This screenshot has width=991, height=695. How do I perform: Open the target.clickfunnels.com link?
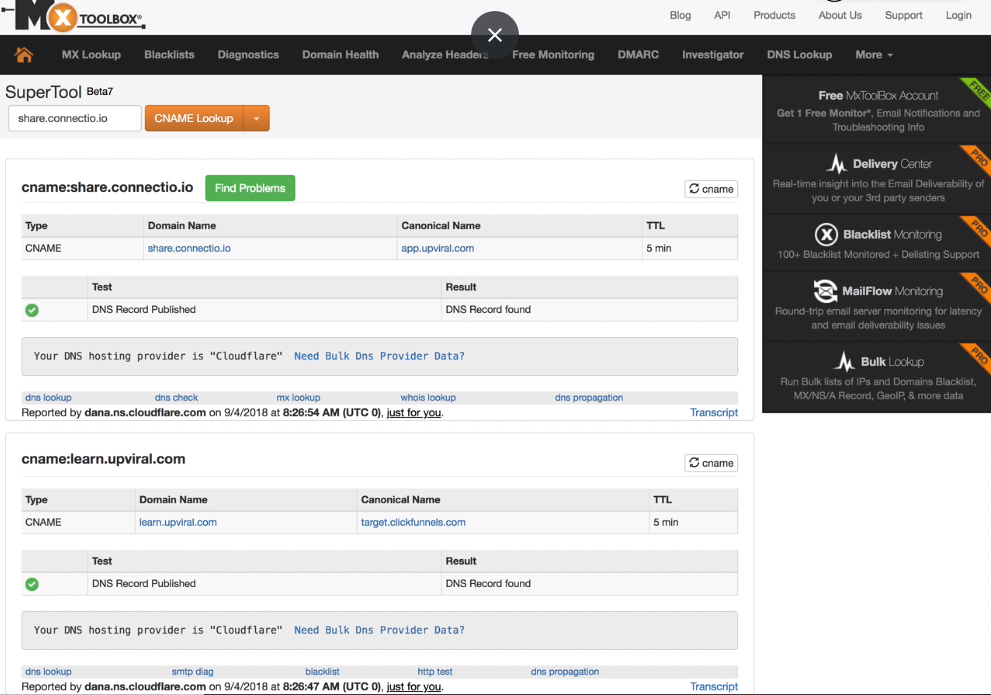point(413,523)
